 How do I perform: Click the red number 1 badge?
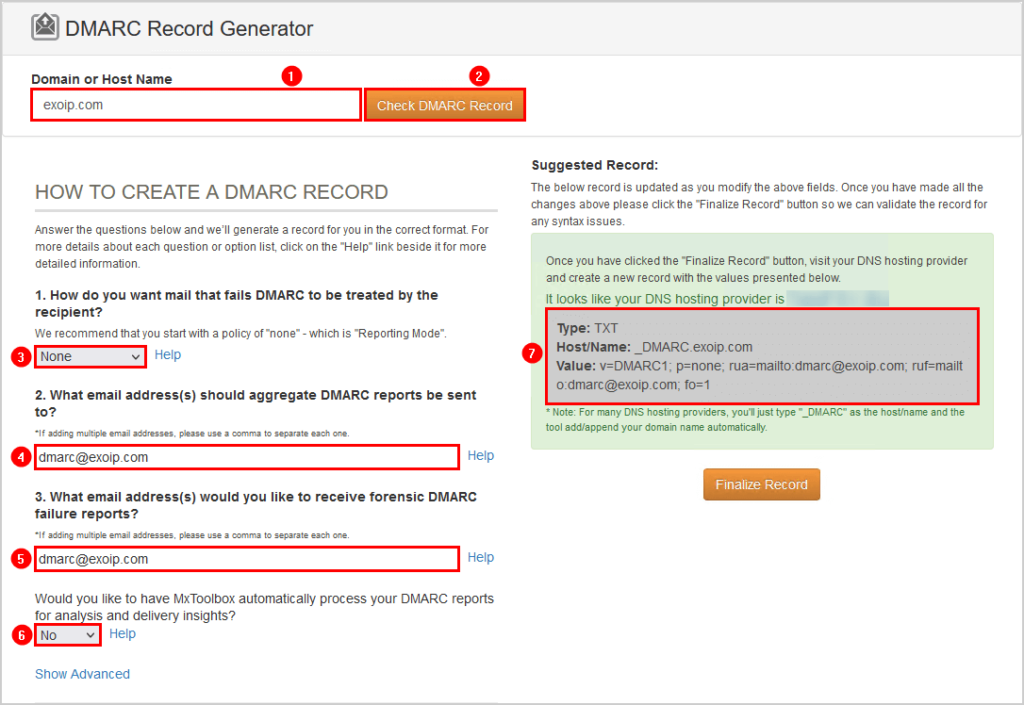[x=291, y=76]
